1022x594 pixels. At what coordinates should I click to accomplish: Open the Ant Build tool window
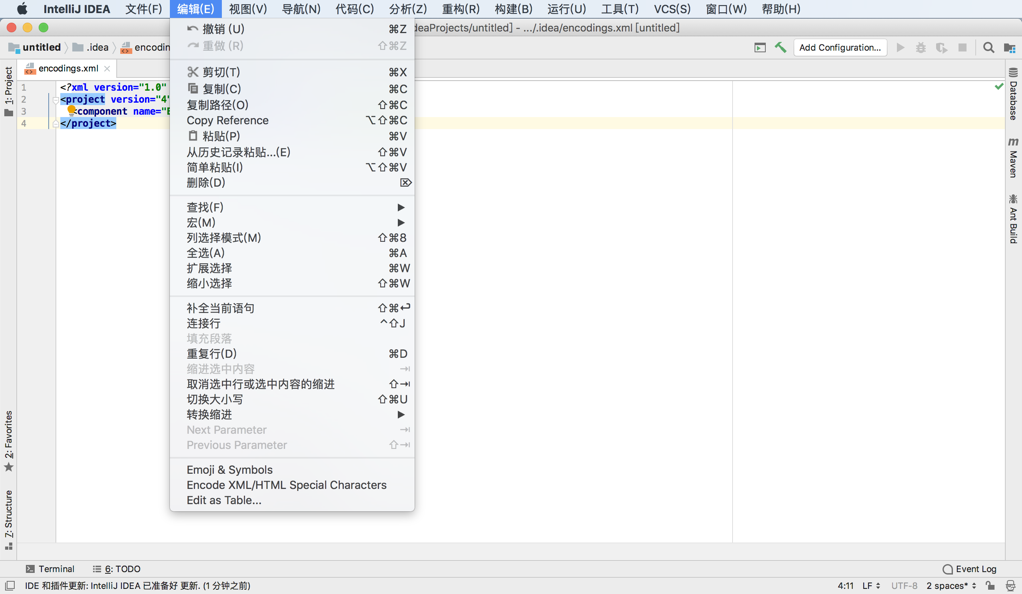1014,219
